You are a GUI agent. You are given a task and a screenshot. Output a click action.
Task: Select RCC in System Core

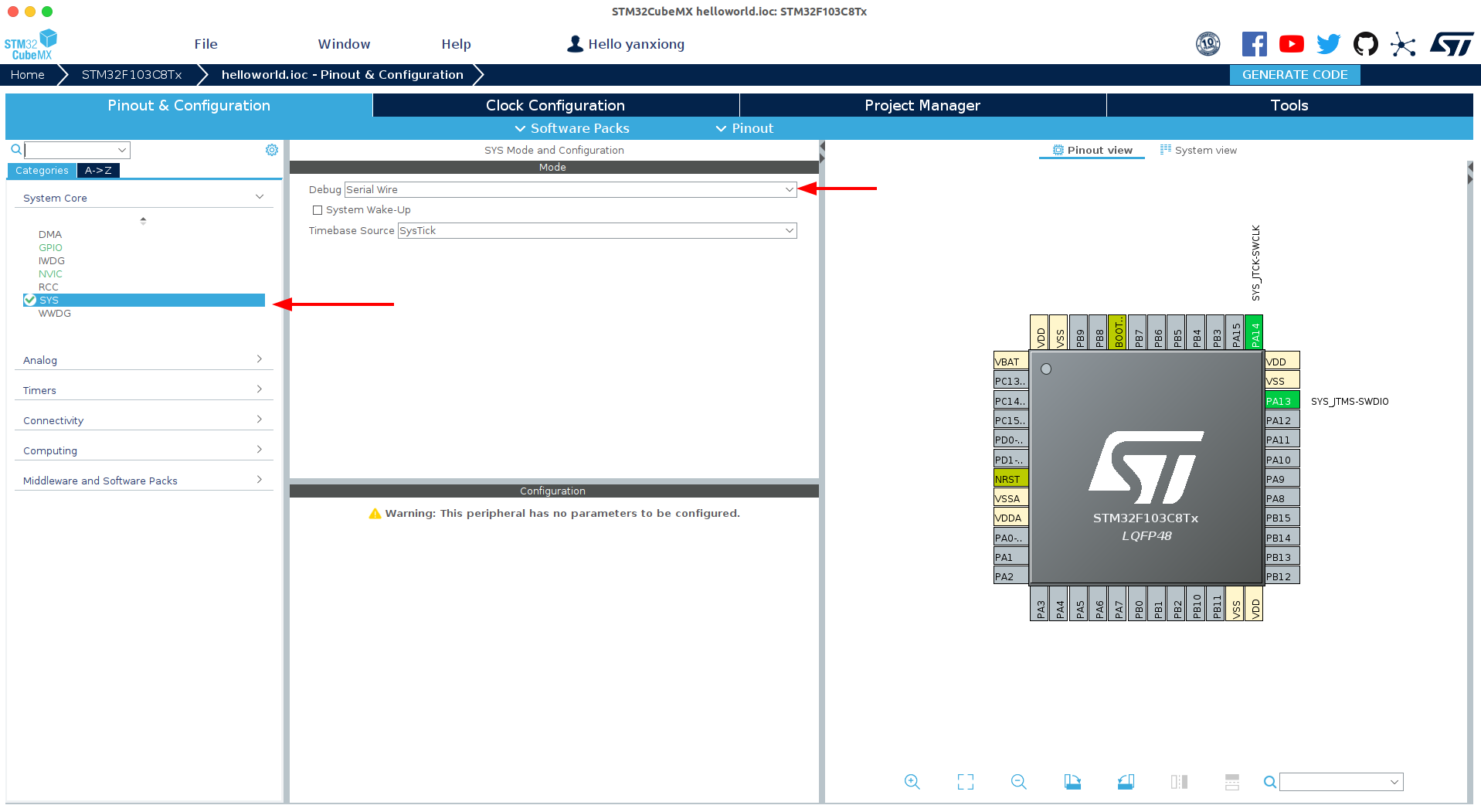coord(49,287)
